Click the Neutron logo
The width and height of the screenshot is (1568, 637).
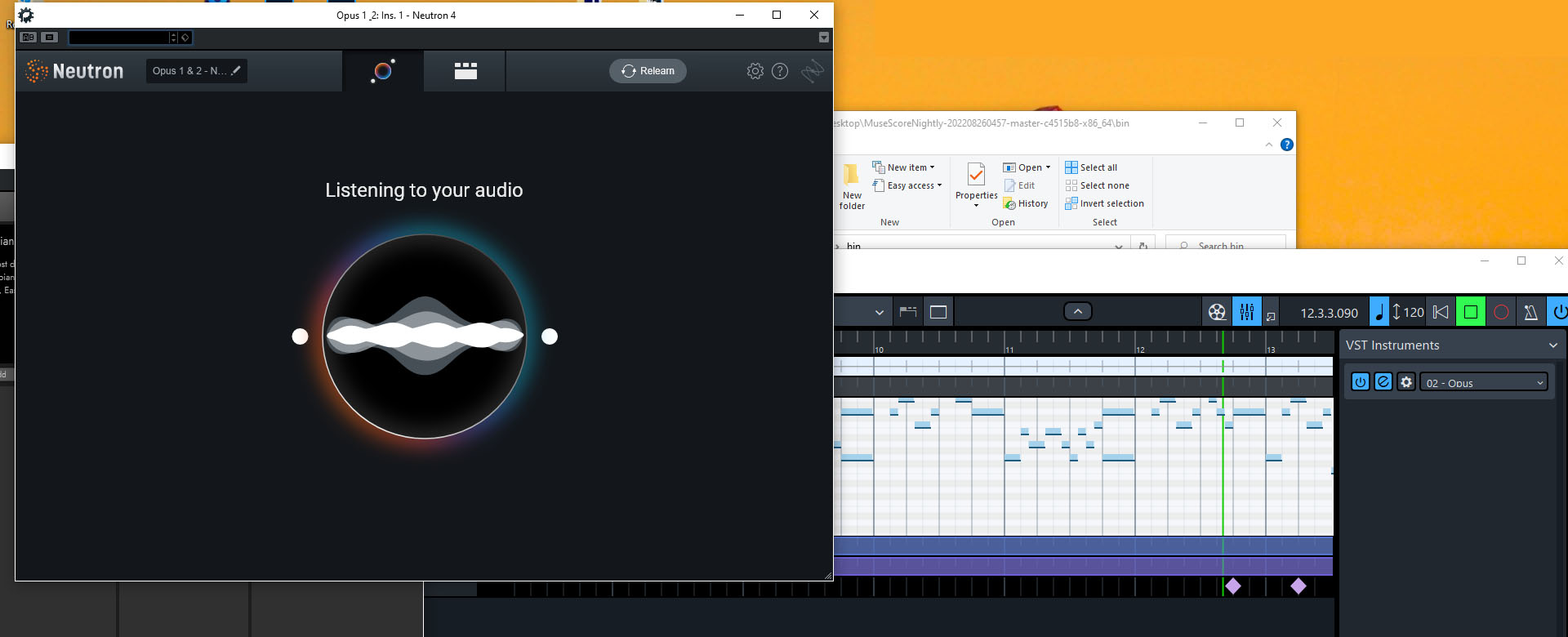74,71
